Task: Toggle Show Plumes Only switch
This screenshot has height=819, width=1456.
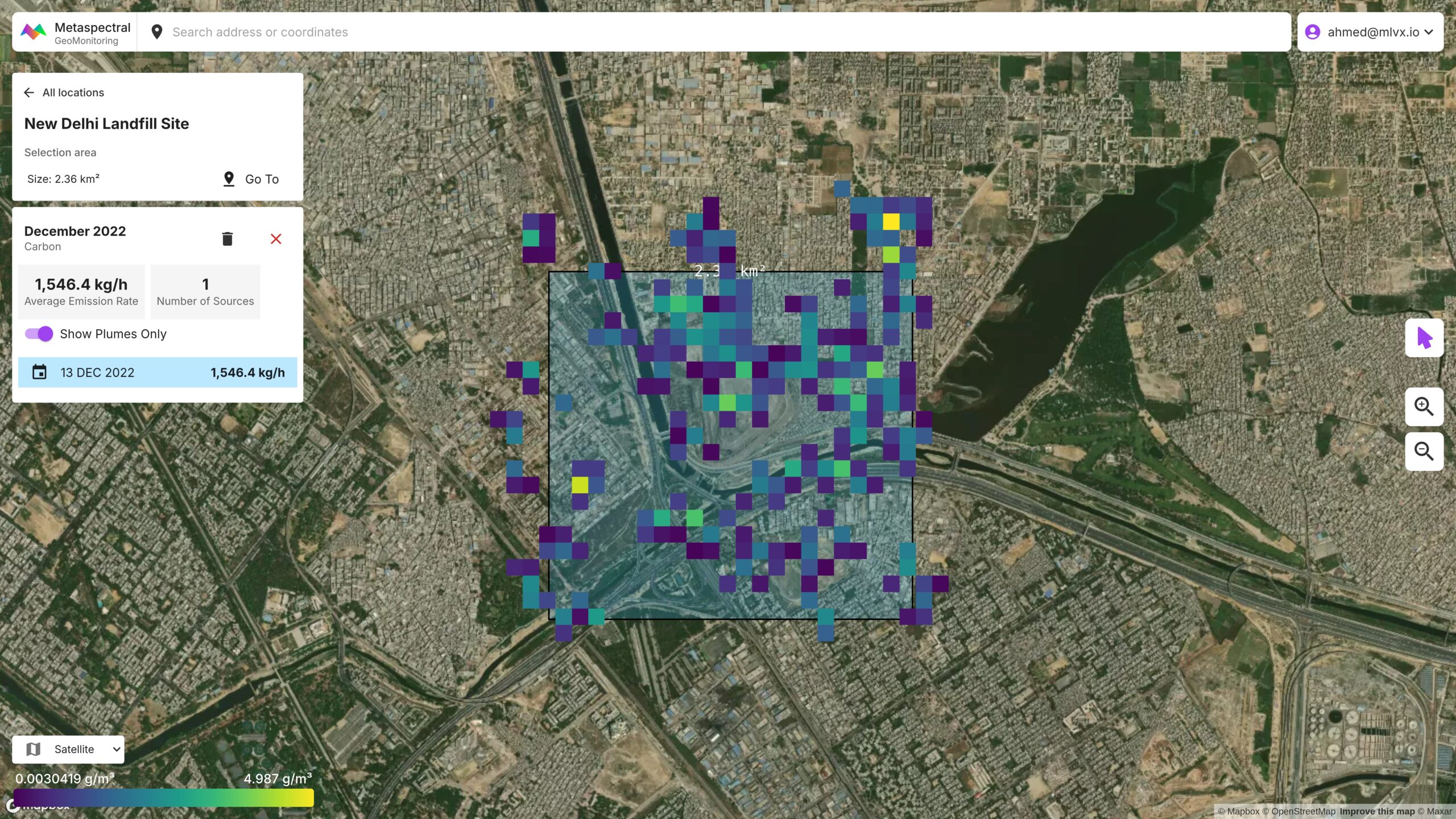Action: click(39, 334)
